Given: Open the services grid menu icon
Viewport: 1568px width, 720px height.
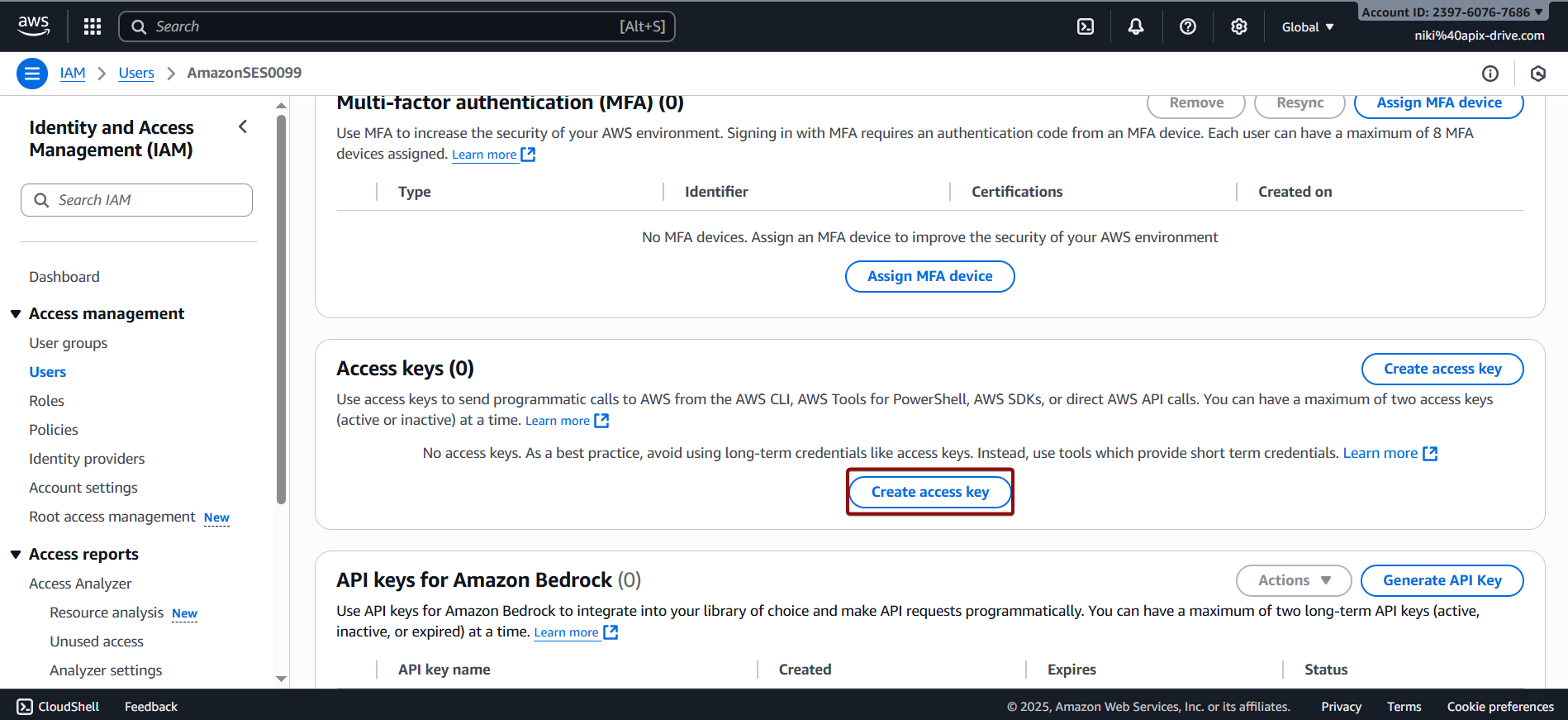Looking at the screenshot, I should coord(93,26).
